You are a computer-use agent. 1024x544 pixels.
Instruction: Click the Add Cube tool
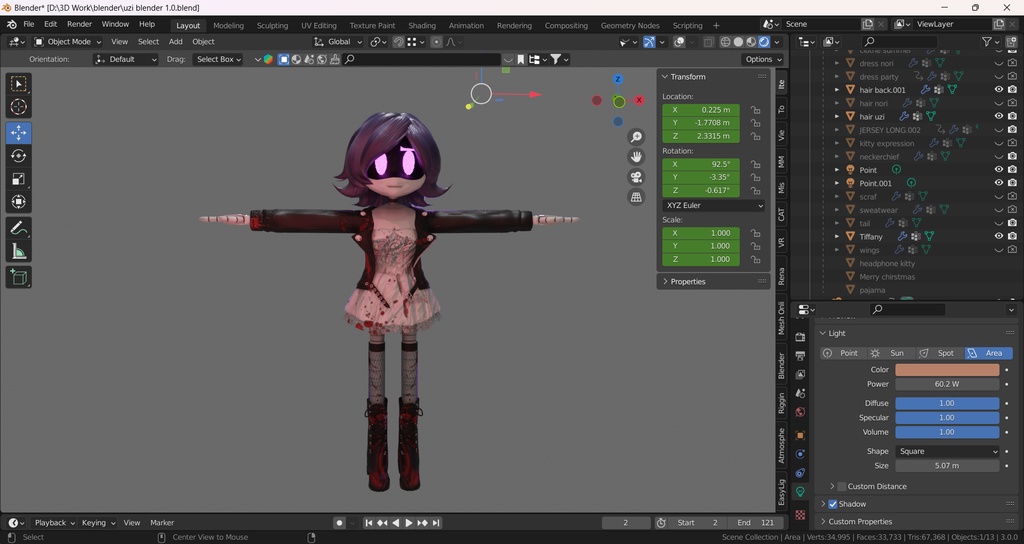[x=18, y=277]
